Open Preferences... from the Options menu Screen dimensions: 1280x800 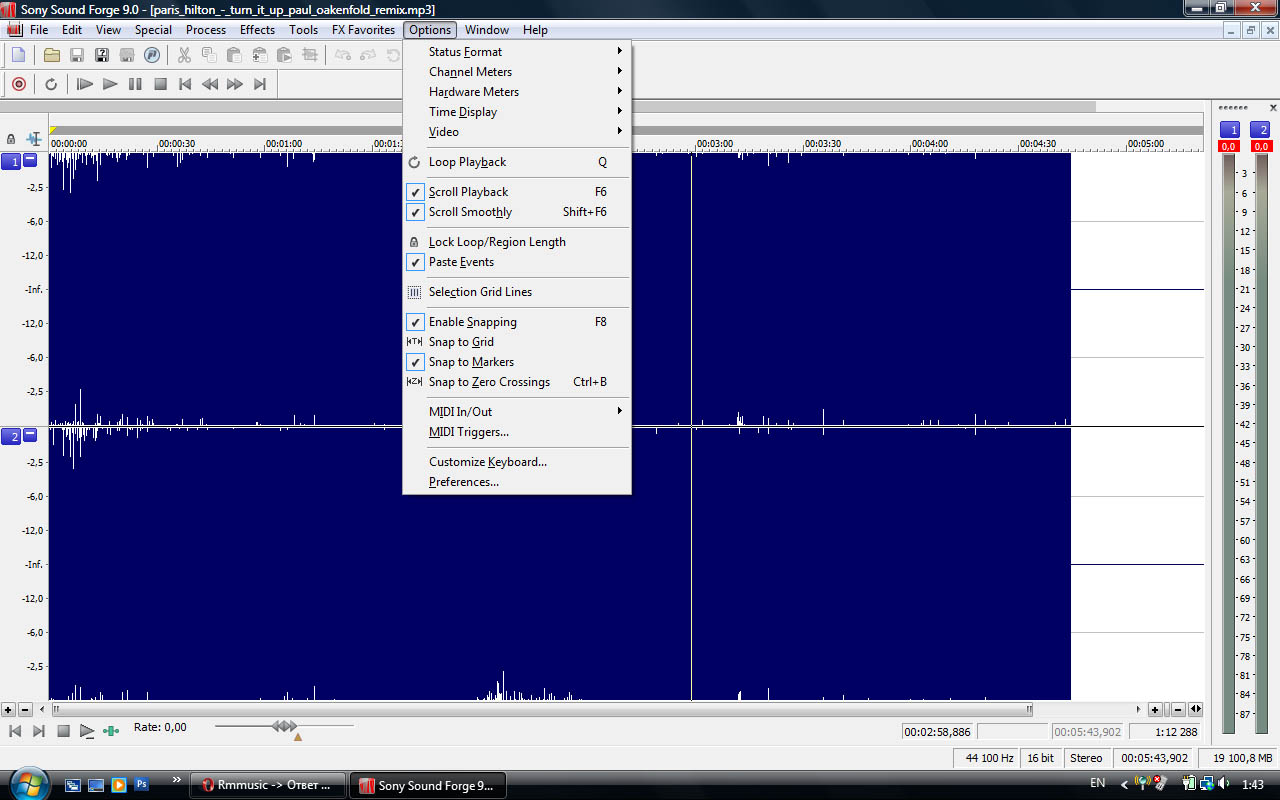point(517,482)
